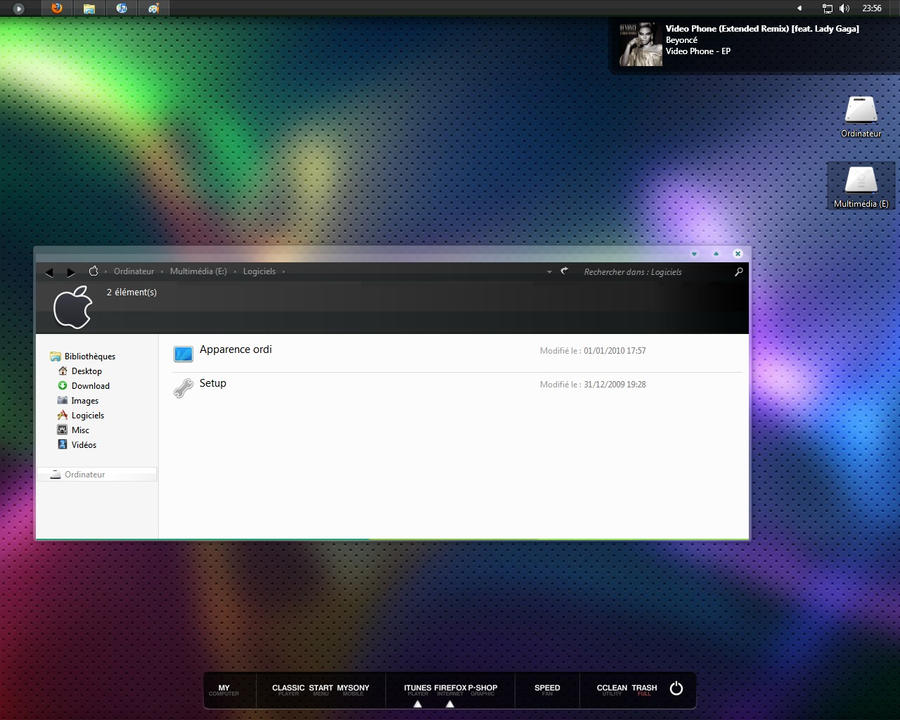Launch P-SHOP from the bottom dock
The image size is (900, 720).
[x=483, y=689]
